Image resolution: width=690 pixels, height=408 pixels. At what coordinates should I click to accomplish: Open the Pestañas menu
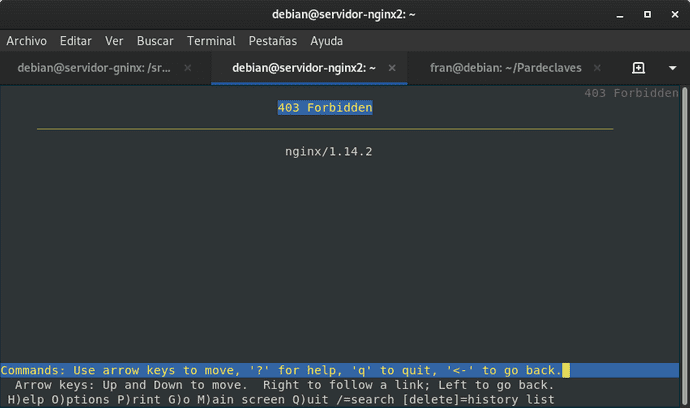273,41
